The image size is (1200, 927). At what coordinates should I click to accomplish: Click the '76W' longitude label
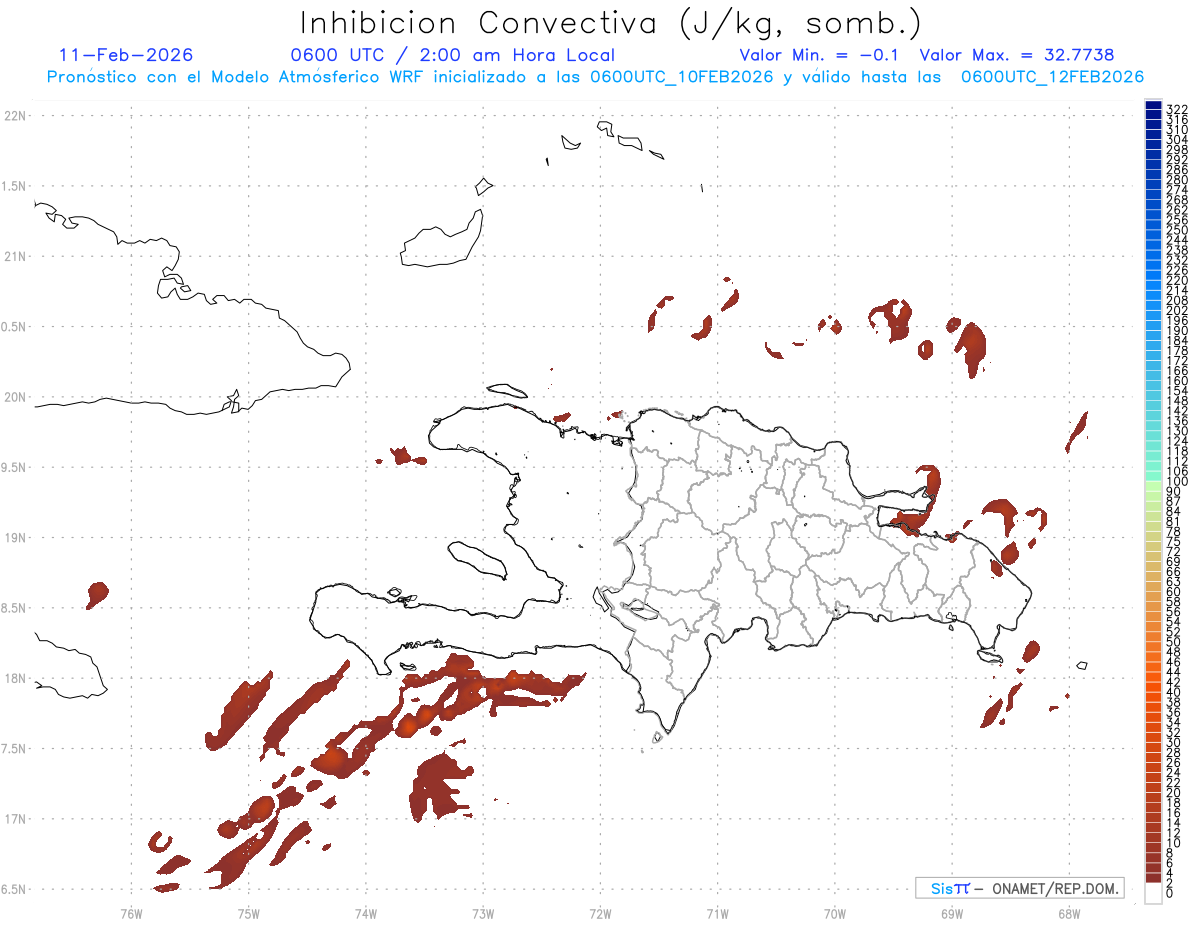click(131, 913)
